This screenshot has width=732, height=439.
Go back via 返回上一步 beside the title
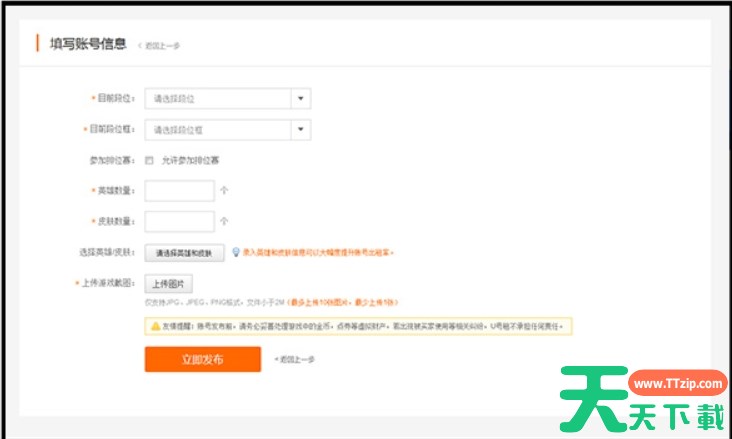159,46
